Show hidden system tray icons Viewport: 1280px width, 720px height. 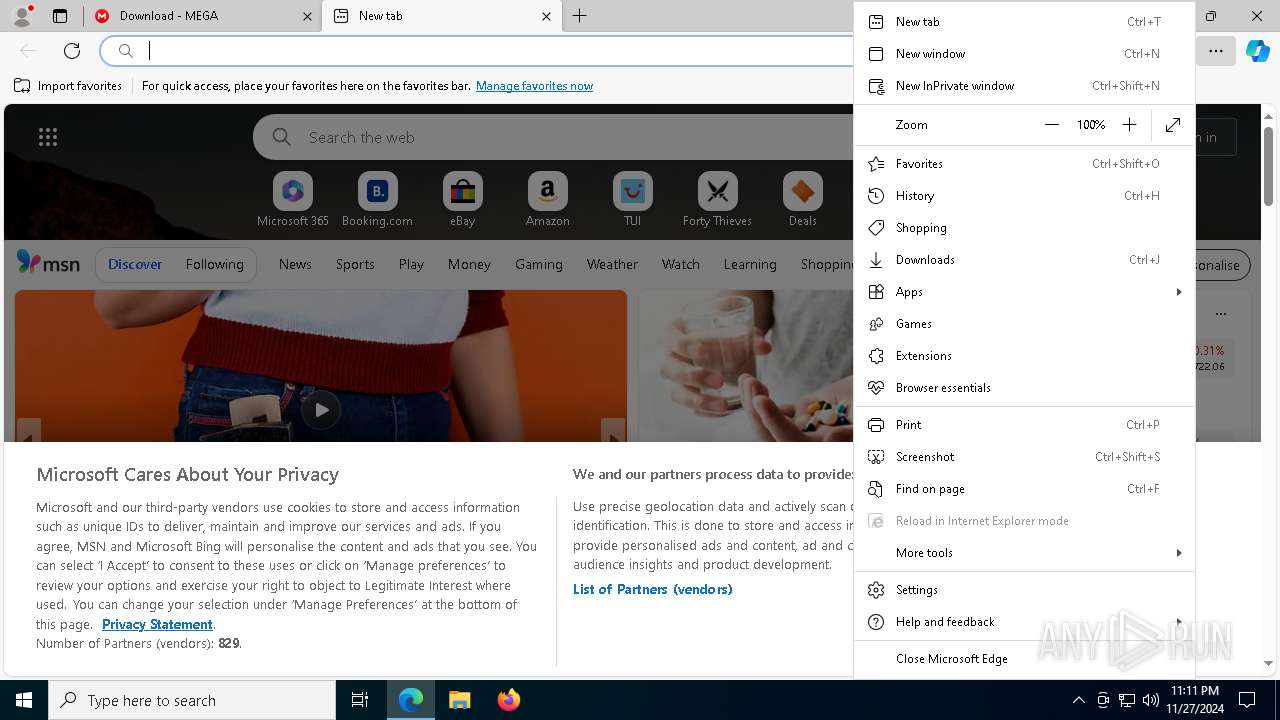pos(1078,700)
